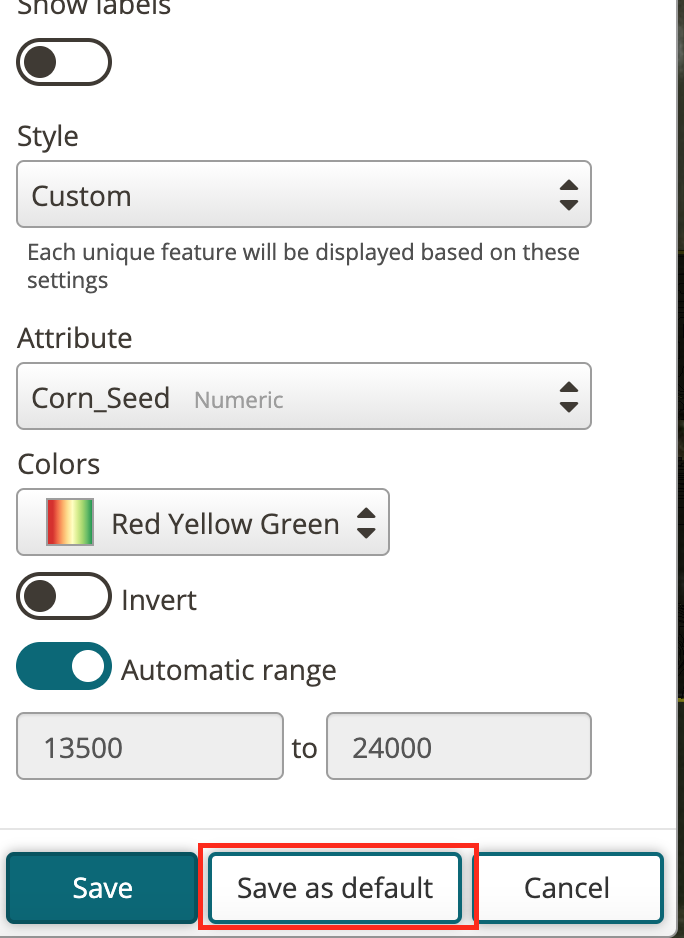Click the red-yellow-green gradient swatch
Screen dimensions: 684x938
[70, 522]
